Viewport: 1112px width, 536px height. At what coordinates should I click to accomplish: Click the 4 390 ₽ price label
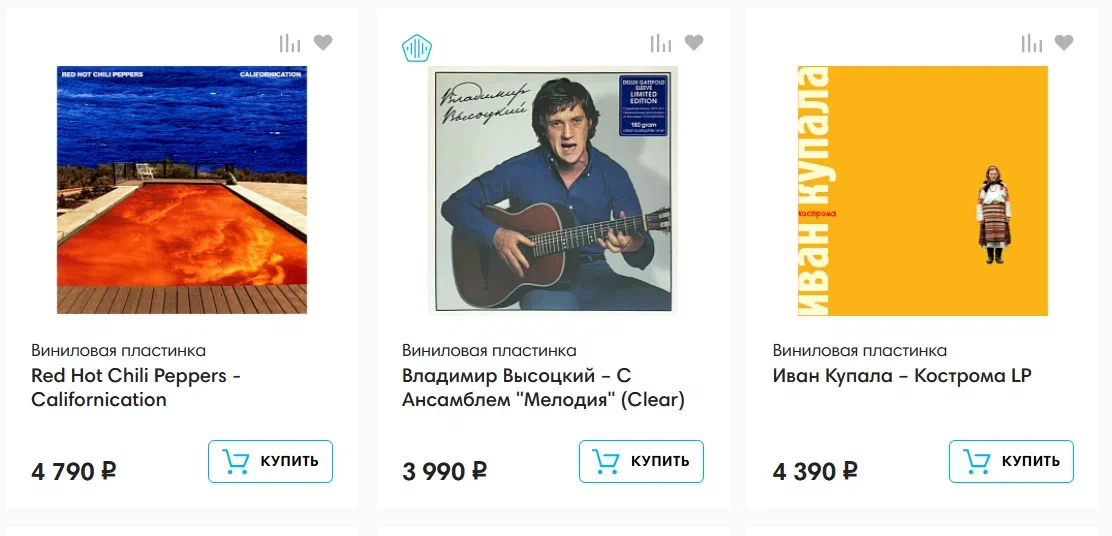click(815, 471)
